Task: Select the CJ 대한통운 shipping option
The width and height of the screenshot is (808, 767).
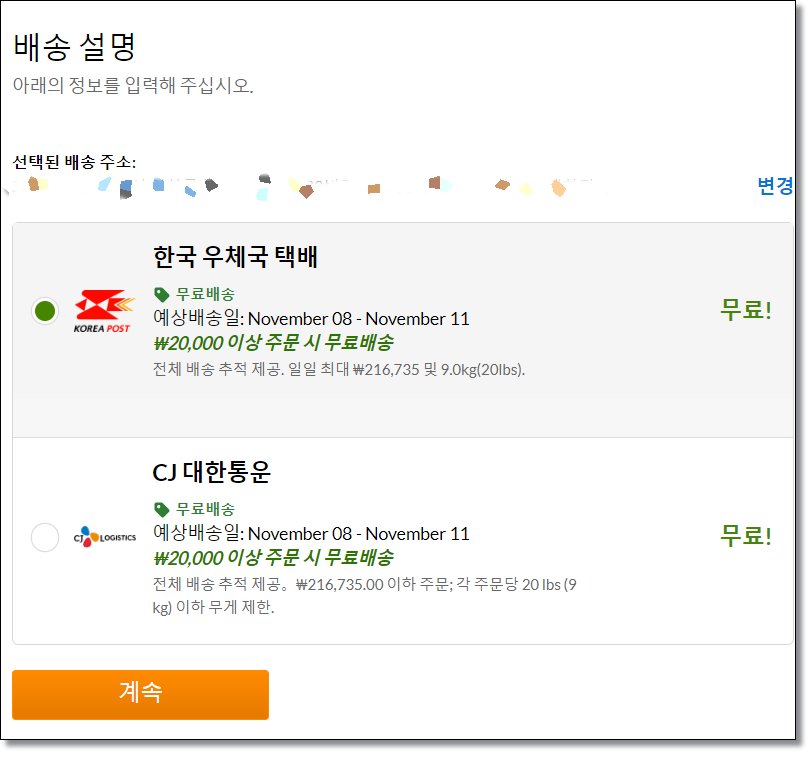Action: coord(45,537)
